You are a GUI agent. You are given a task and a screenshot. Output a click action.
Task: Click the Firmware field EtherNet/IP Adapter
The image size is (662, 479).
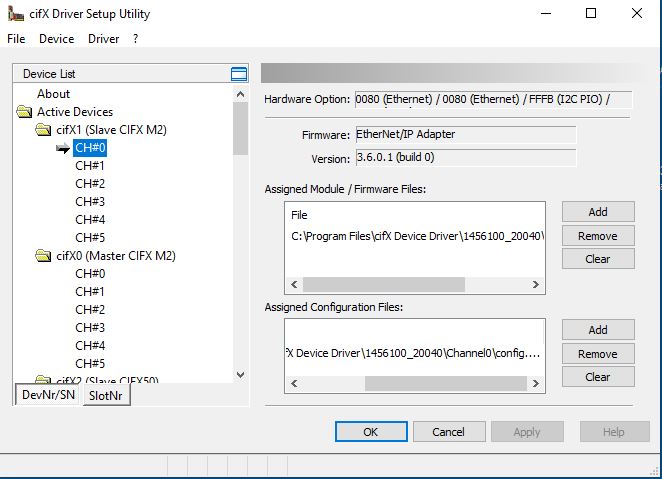466,135
